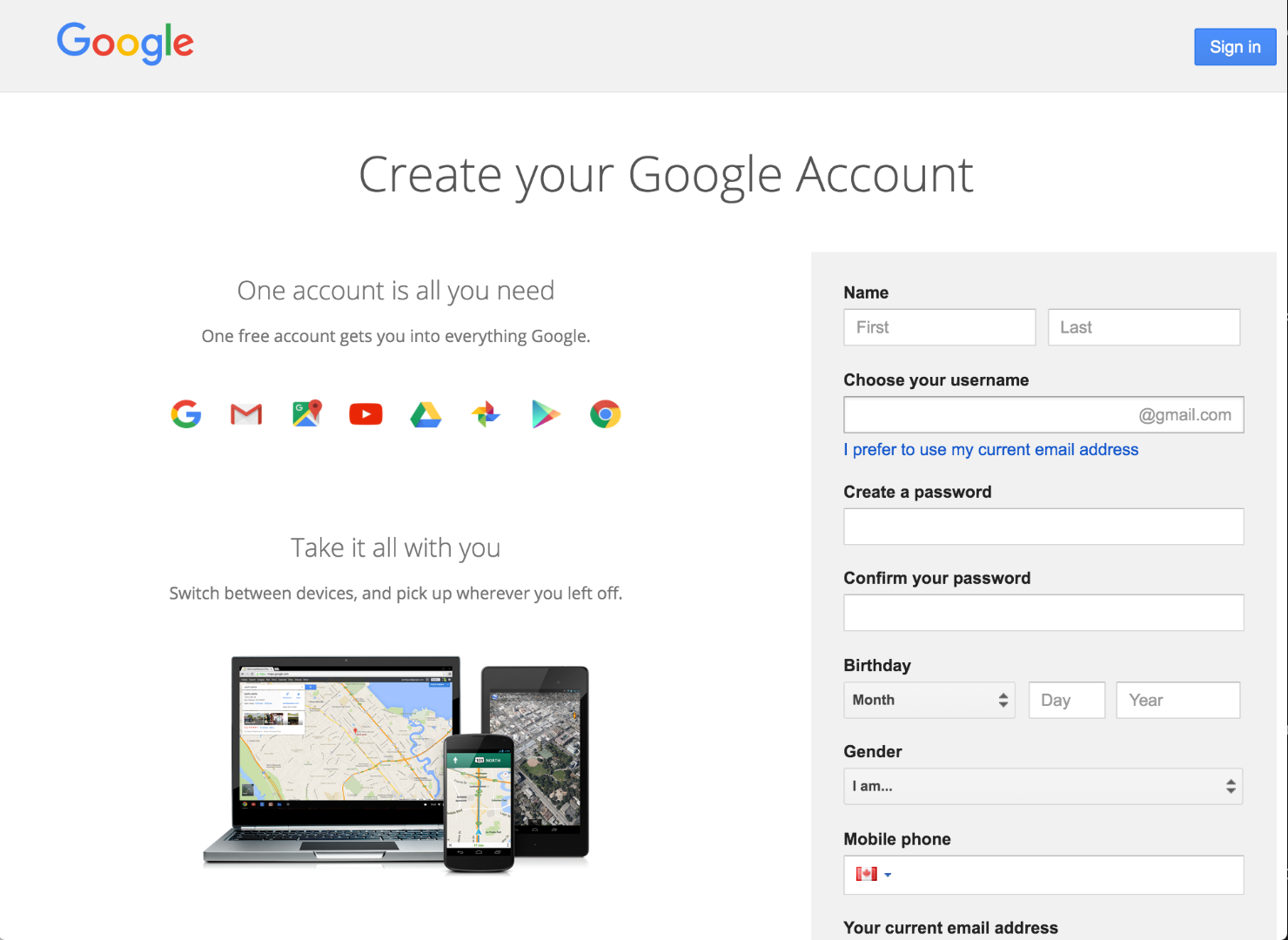Open the country flag selector for Mobile phone

[x=872, y=875]
